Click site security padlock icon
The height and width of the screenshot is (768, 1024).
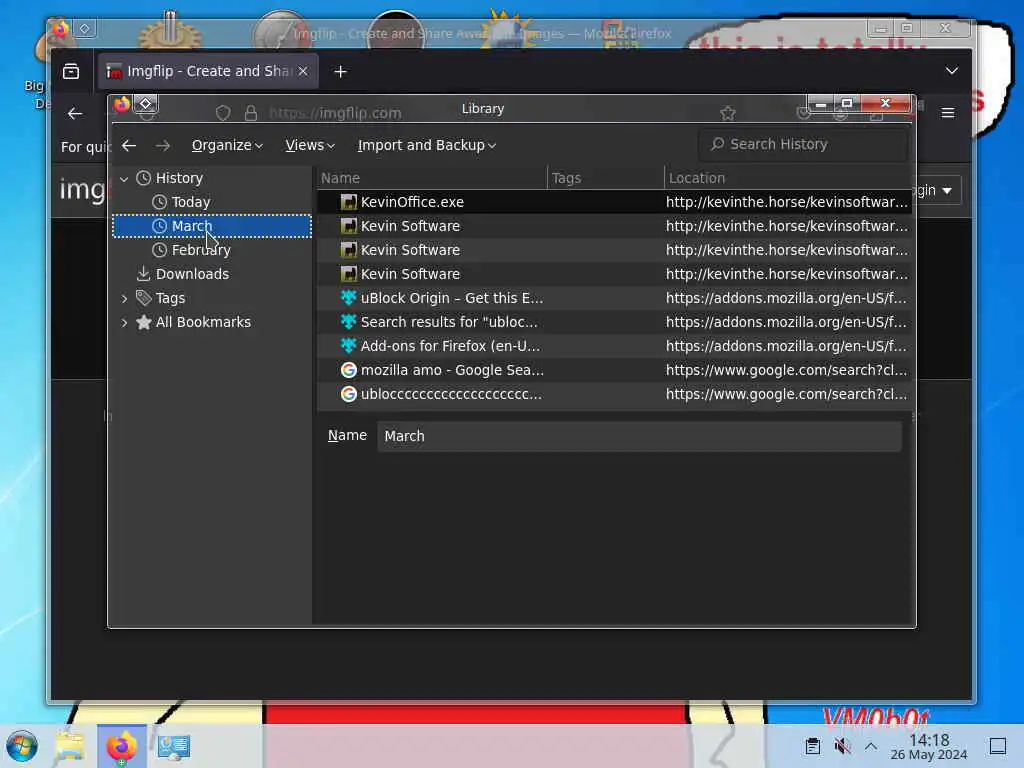pos(251,114)
